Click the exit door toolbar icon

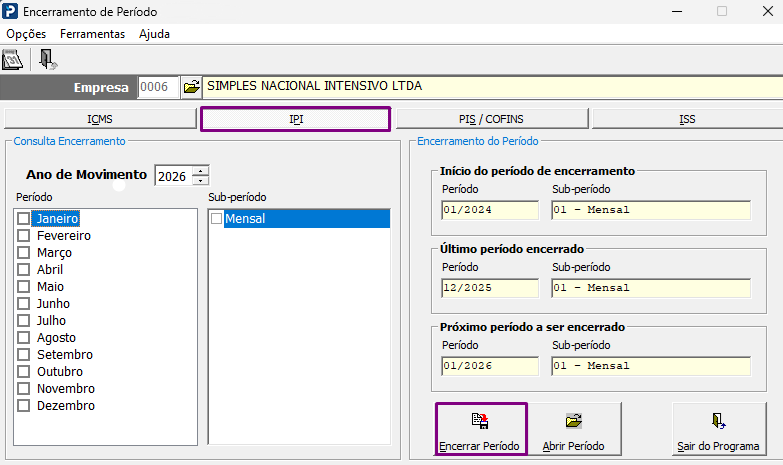(x=47, y=59)
